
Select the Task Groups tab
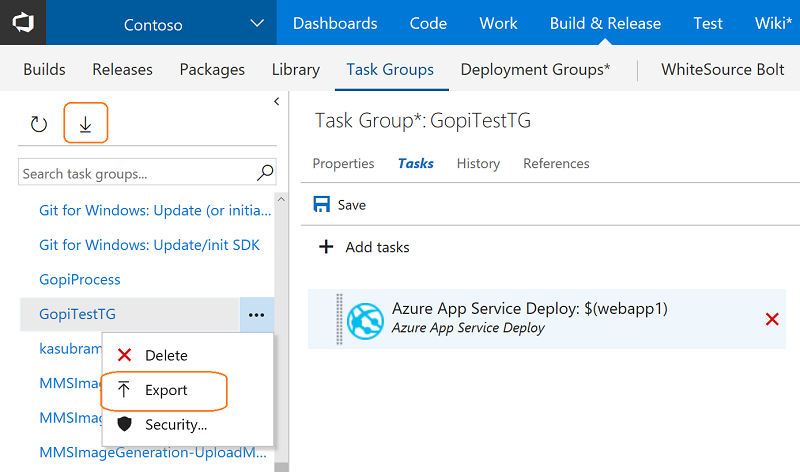390,69
